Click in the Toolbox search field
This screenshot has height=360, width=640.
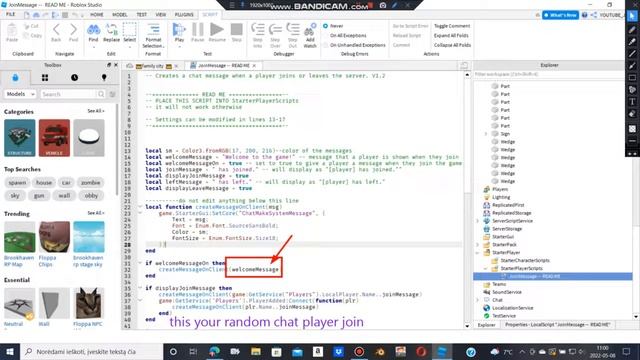68,94
